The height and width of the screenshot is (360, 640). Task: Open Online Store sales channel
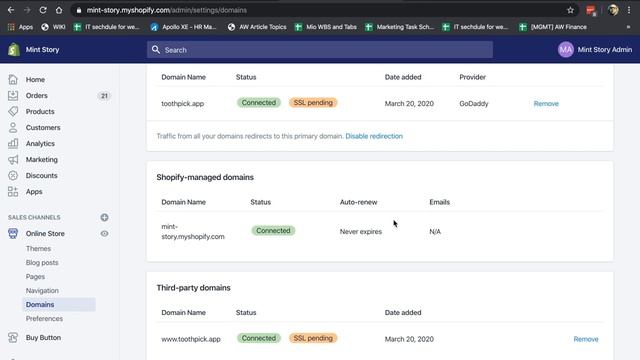point(45,233)
